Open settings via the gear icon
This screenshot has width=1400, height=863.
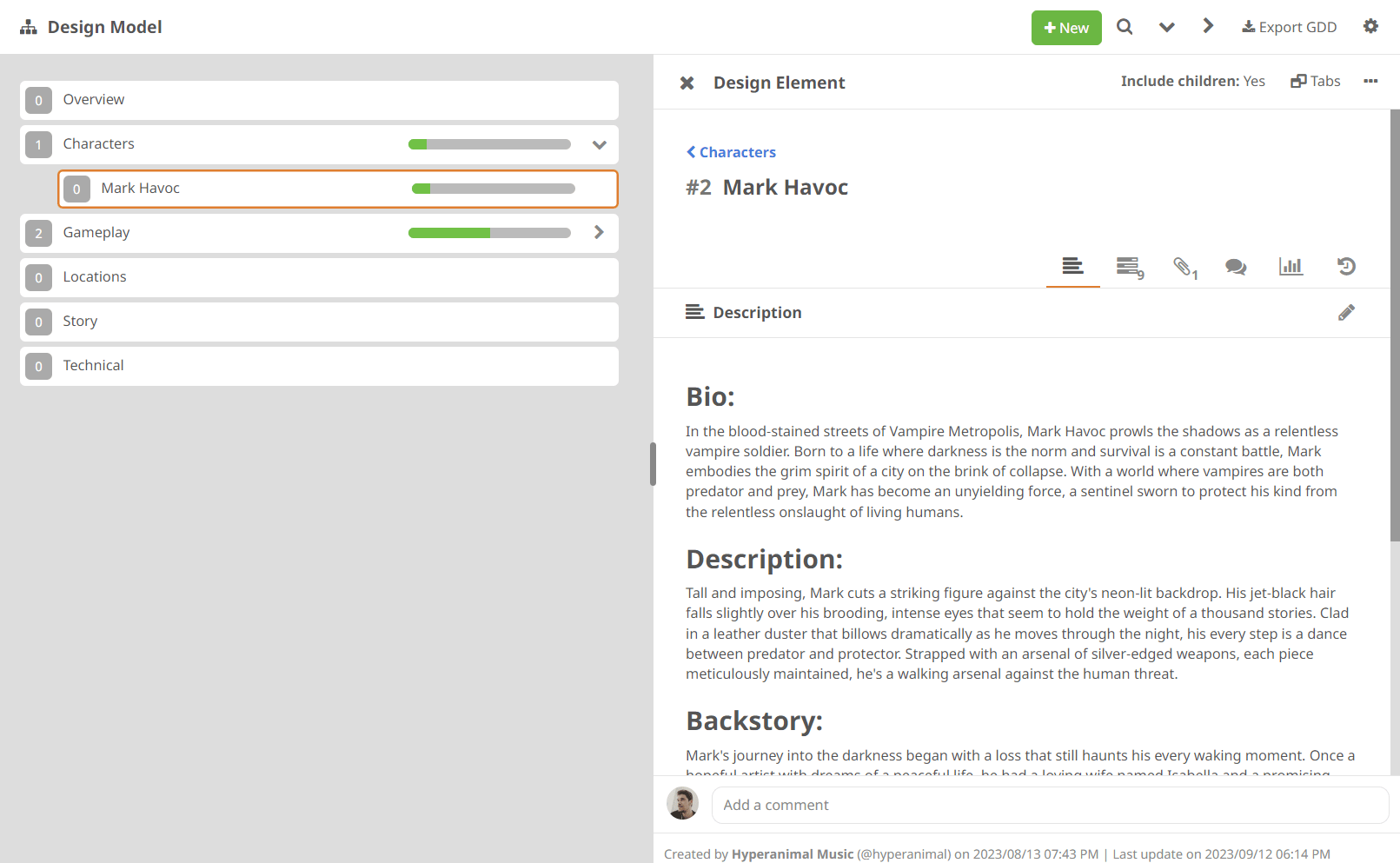pos(1370,26)
